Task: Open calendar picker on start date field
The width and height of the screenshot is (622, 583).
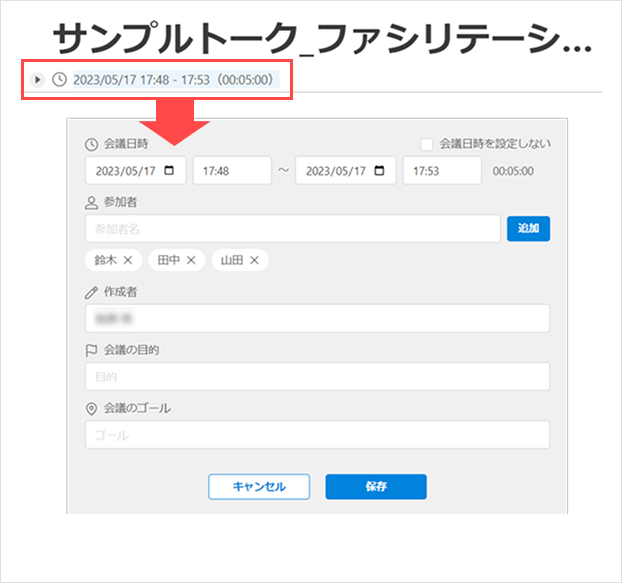Action: pos(170,170)
